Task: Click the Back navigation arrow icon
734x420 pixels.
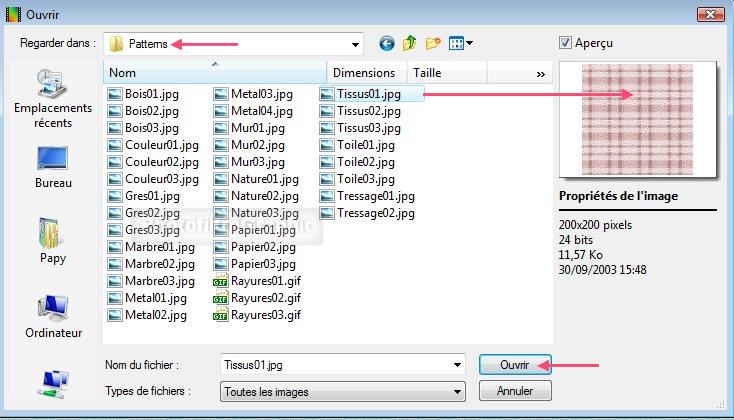Action: point(387,43)
